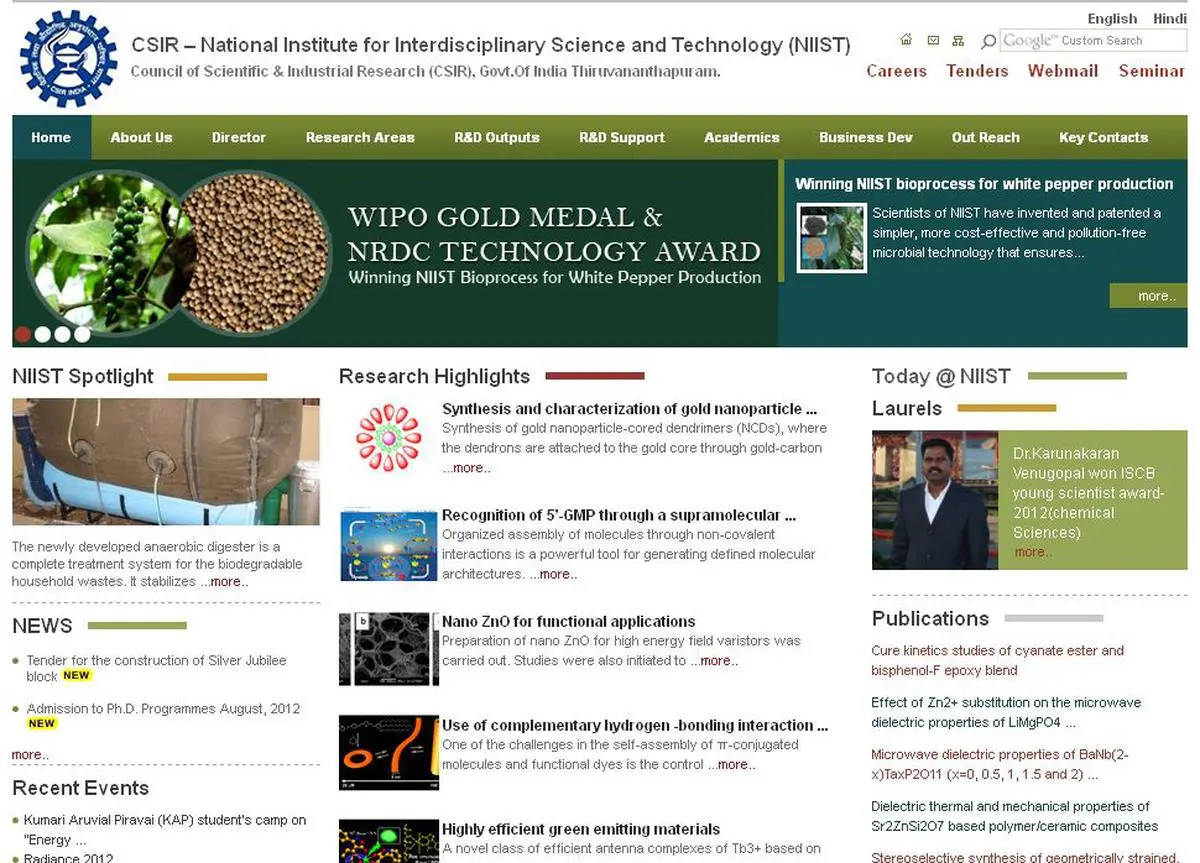Click the CSIR gear logo
The height and width of the screenshot is (863, 1200).
[x=68, y=58]
